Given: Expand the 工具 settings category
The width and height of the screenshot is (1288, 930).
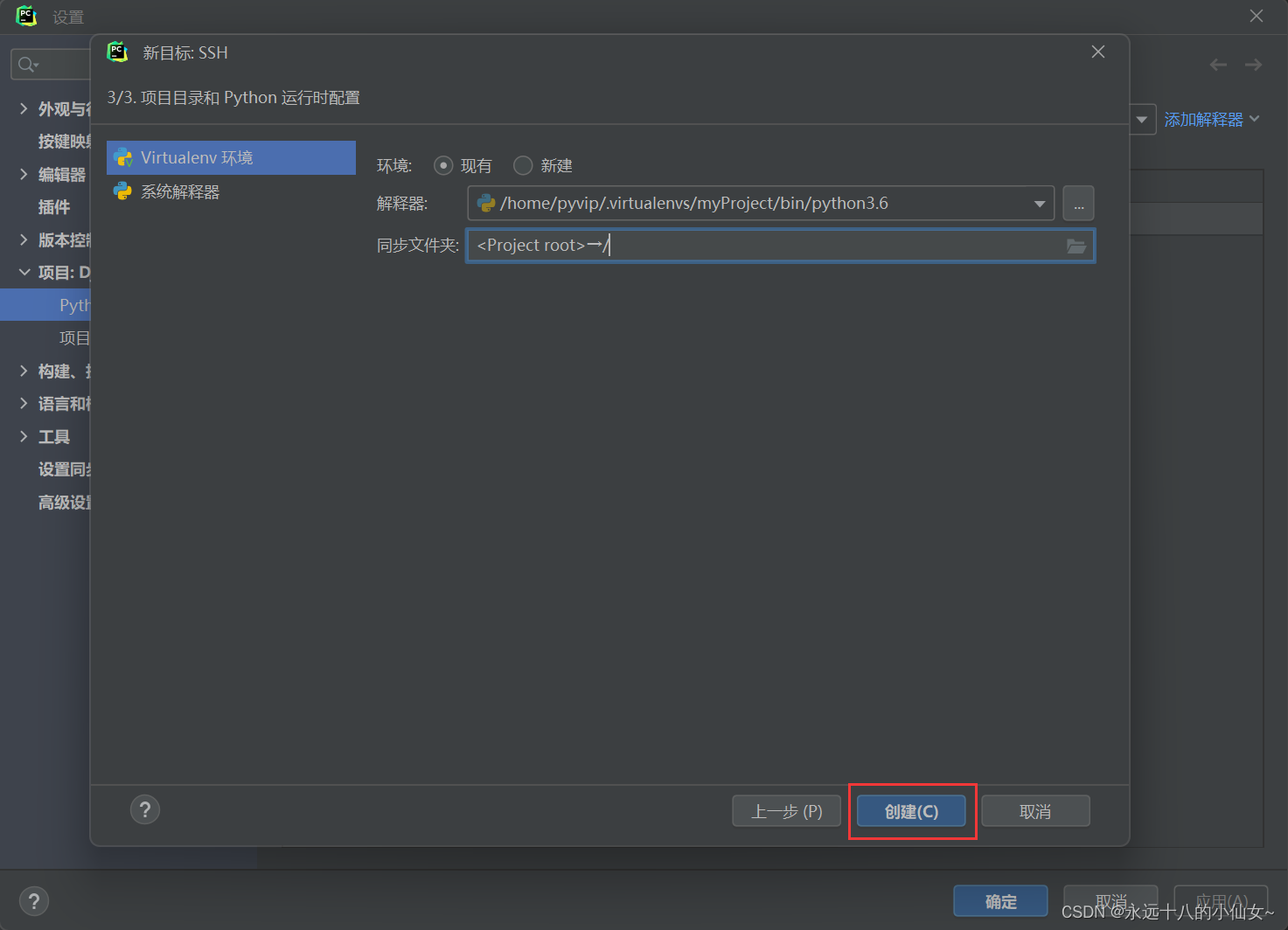Looking at the screenshot, I should pos(24,436).
